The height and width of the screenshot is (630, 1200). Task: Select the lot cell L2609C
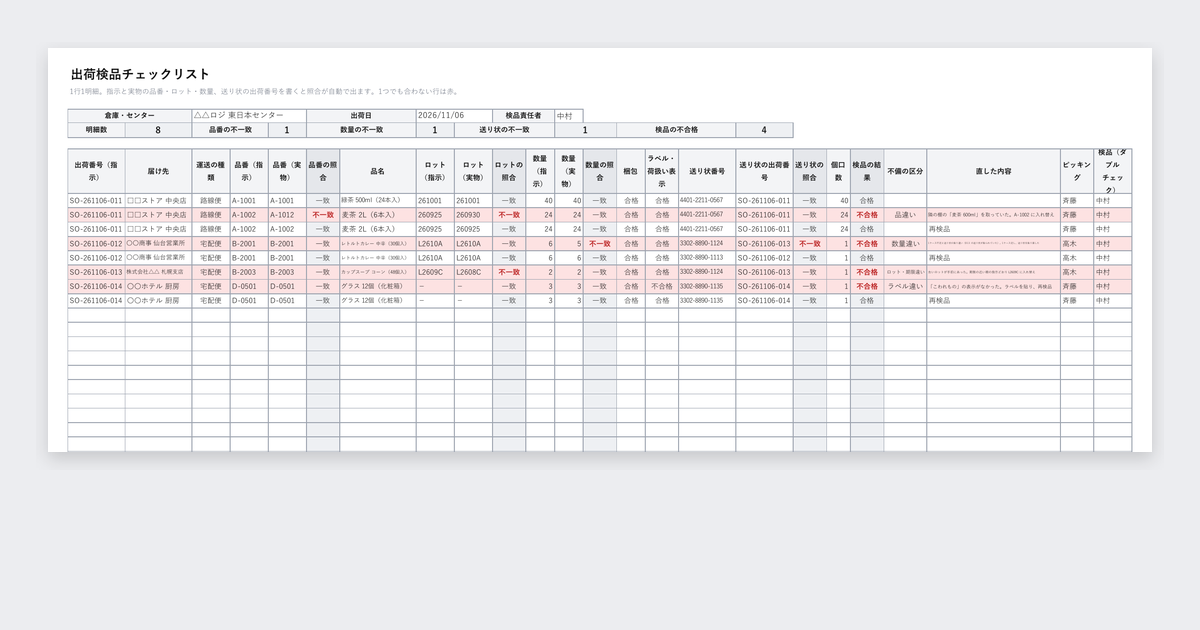[x=435, y=272]
